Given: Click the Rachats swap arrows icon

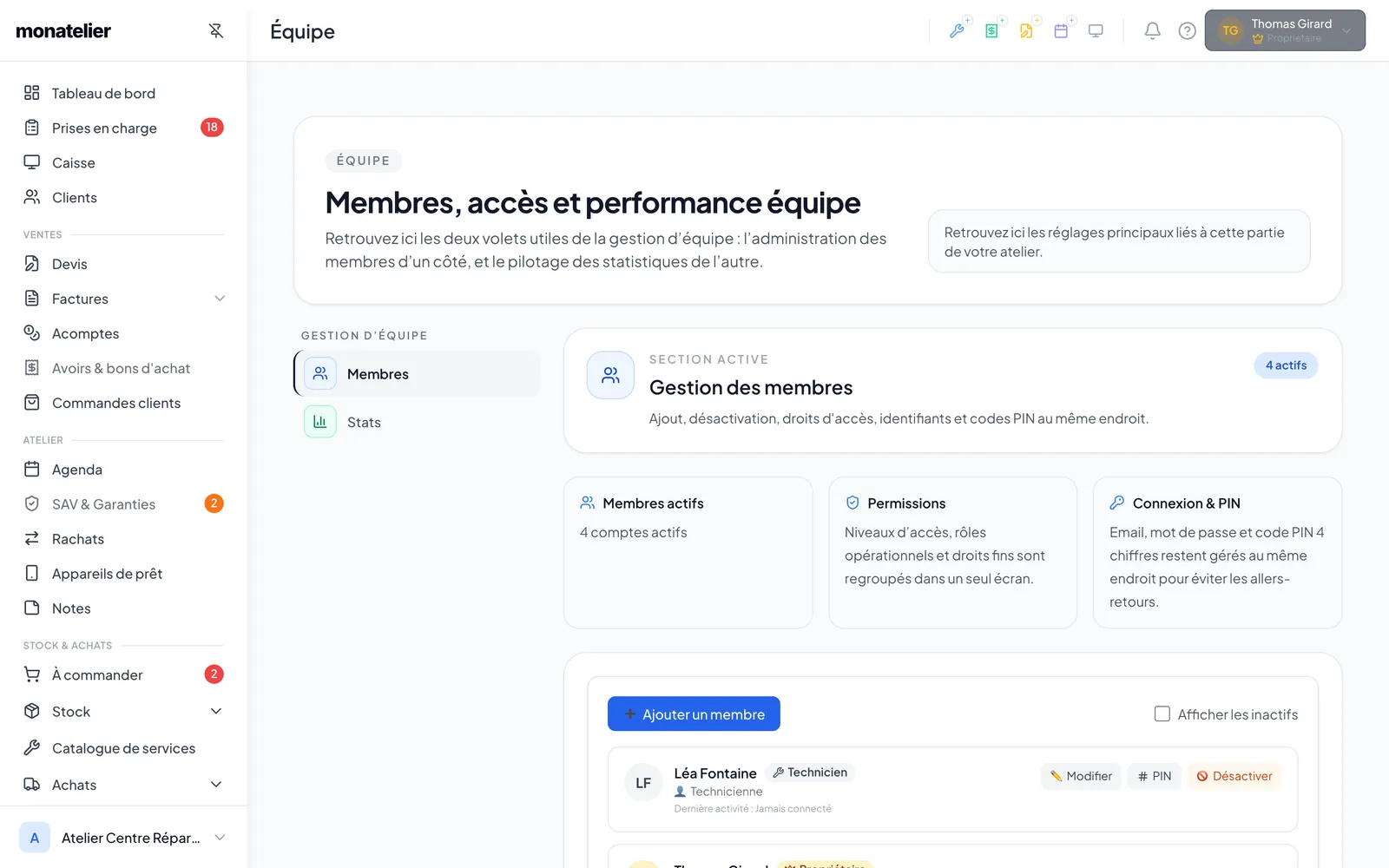Looking at the screenshot, I should coord(32,538).
